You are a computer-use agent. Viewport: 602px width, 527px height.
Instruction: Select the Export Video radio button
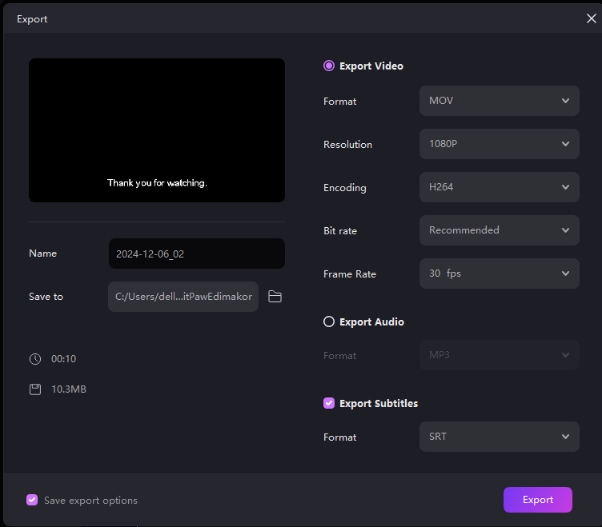329,66
